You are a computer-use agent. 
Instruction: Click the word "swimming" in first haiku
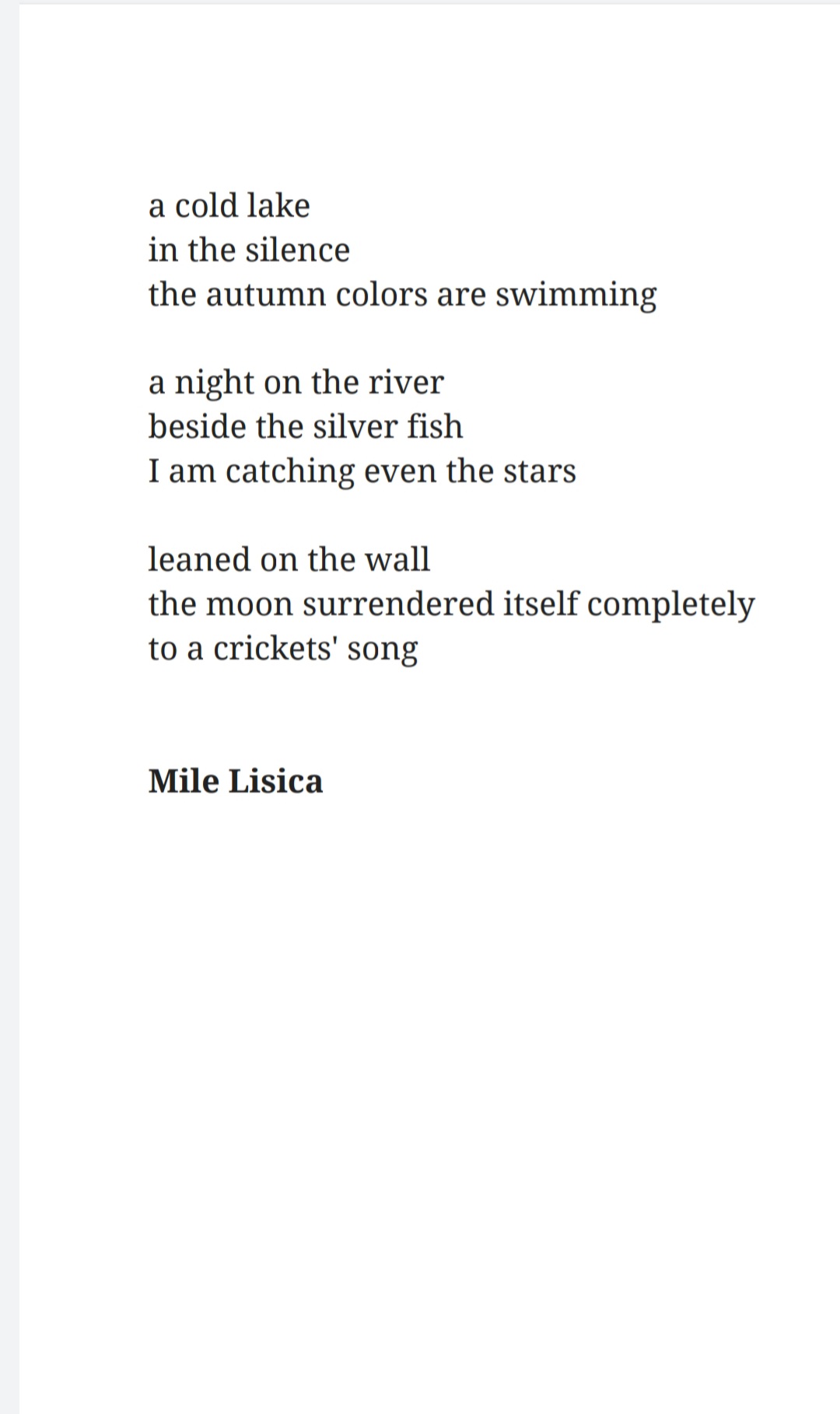[x=576, y=296]
